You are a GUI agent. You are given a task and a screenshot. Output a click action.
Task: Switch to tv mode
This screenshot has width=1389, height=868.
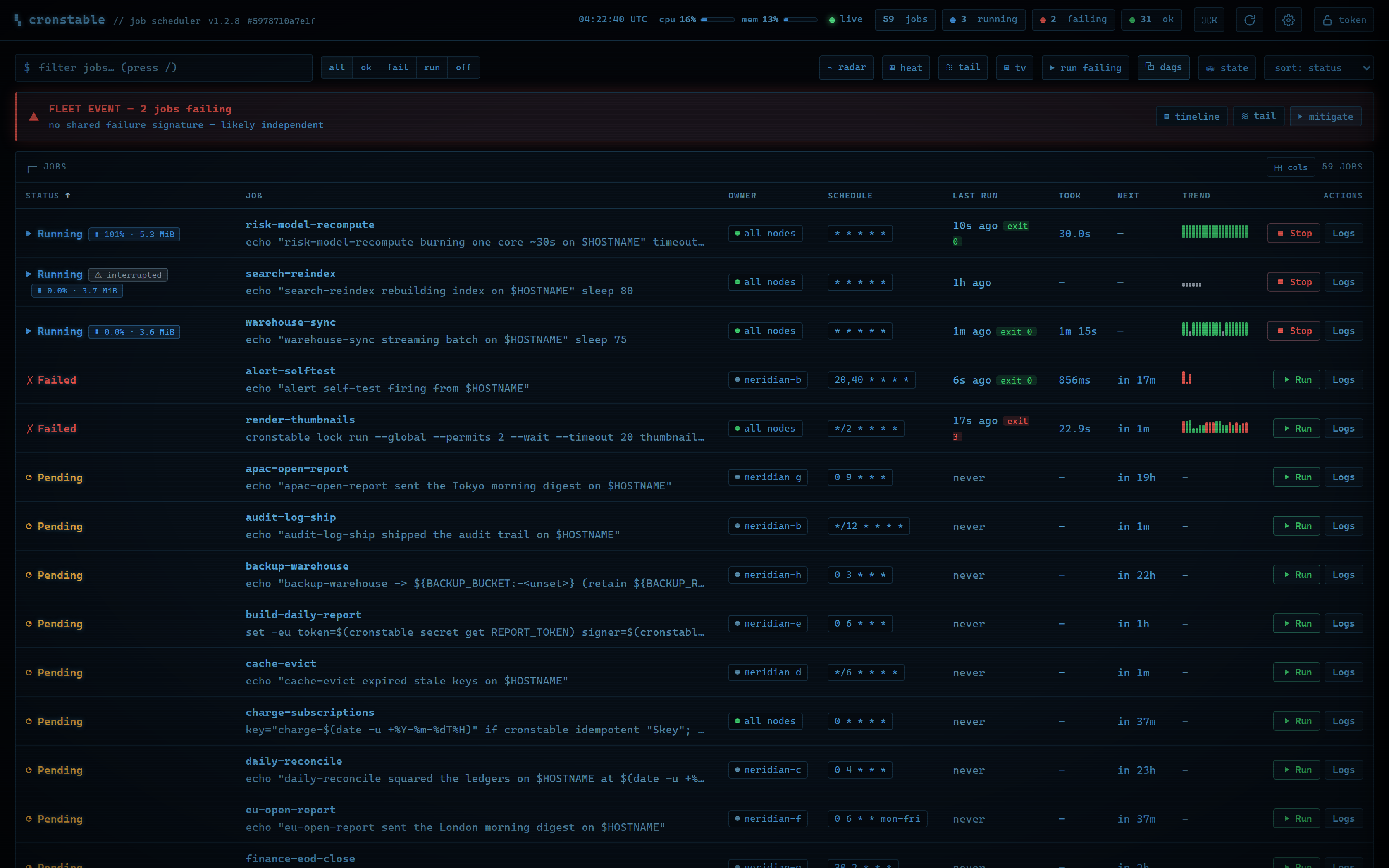(1014, 68)
